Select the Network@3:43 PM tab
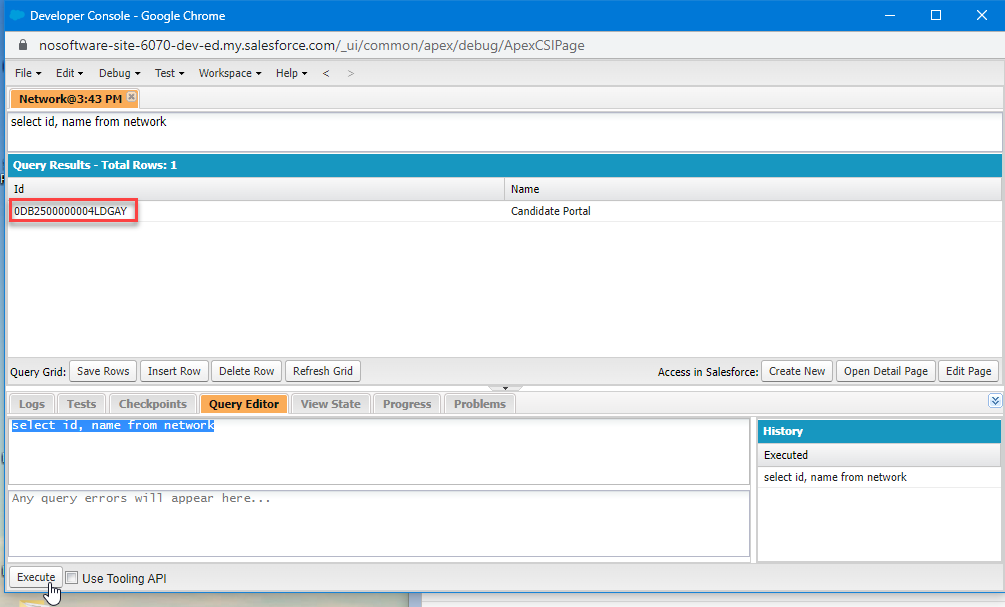The width and height of the screenshot is (1005, 607). (70, 99)
